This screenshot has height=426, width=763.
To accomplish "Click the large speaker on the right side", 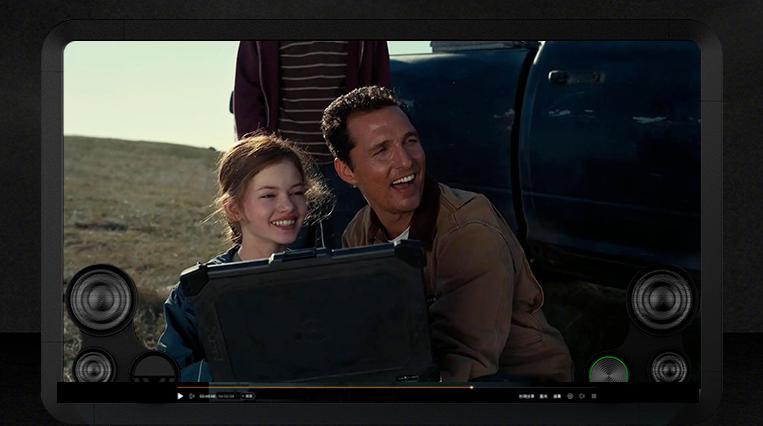I will pyautogui.click(x=661, y=297).
